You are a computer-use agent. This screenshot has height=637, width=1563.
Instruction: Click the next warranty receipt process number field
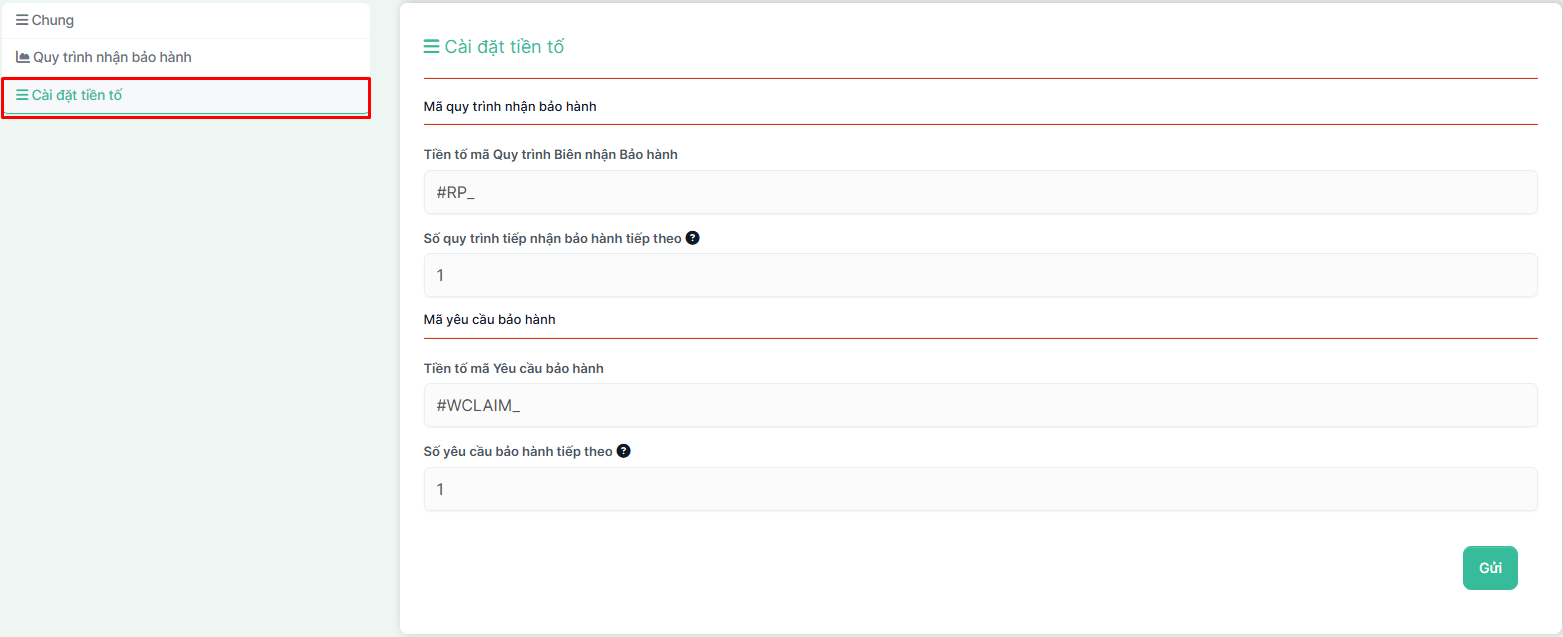click(980, 275)
